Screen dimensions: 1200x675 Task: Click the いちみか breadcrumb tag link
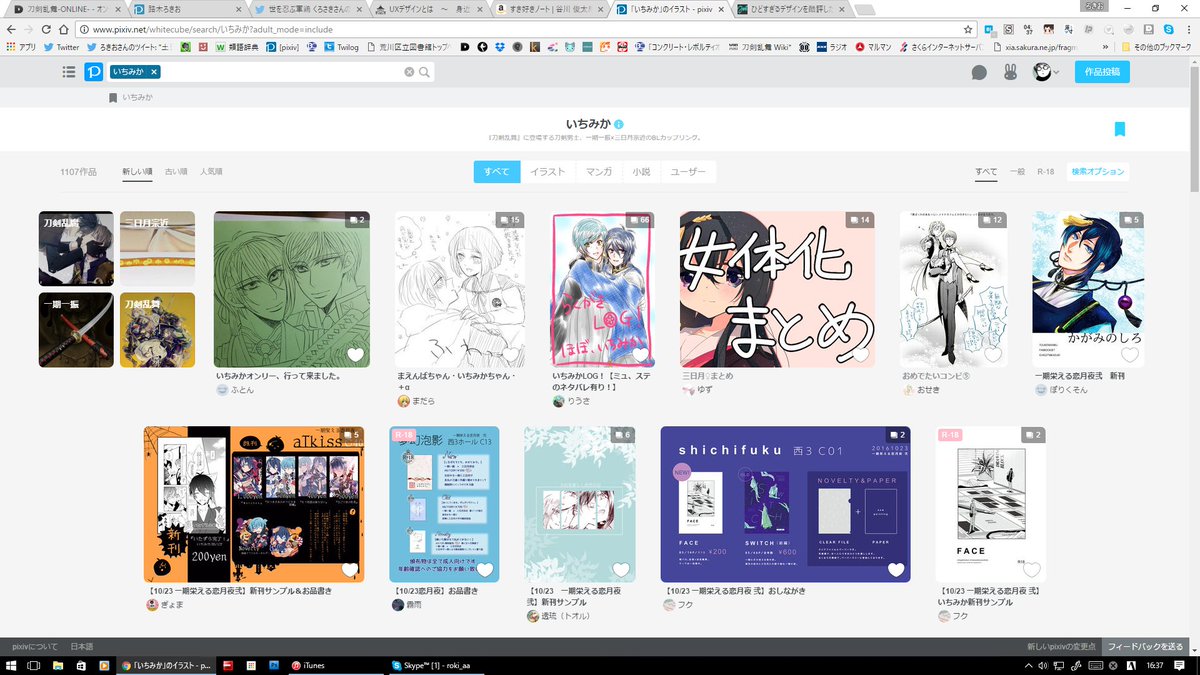pyautogui.click(x=136, y=98)
